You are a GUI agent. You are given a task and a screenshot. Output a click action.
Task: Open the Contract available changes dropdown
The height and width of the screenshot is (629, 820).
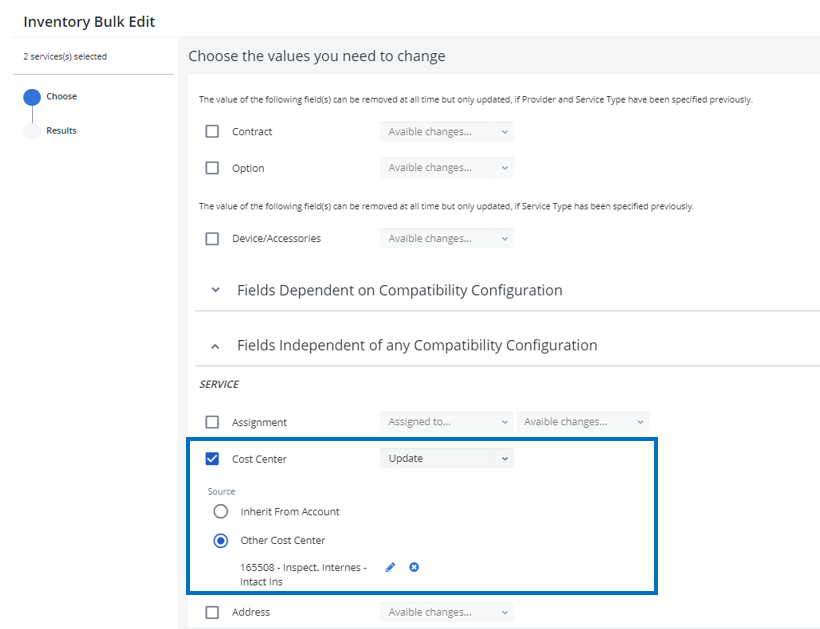(x=446, y=132)
